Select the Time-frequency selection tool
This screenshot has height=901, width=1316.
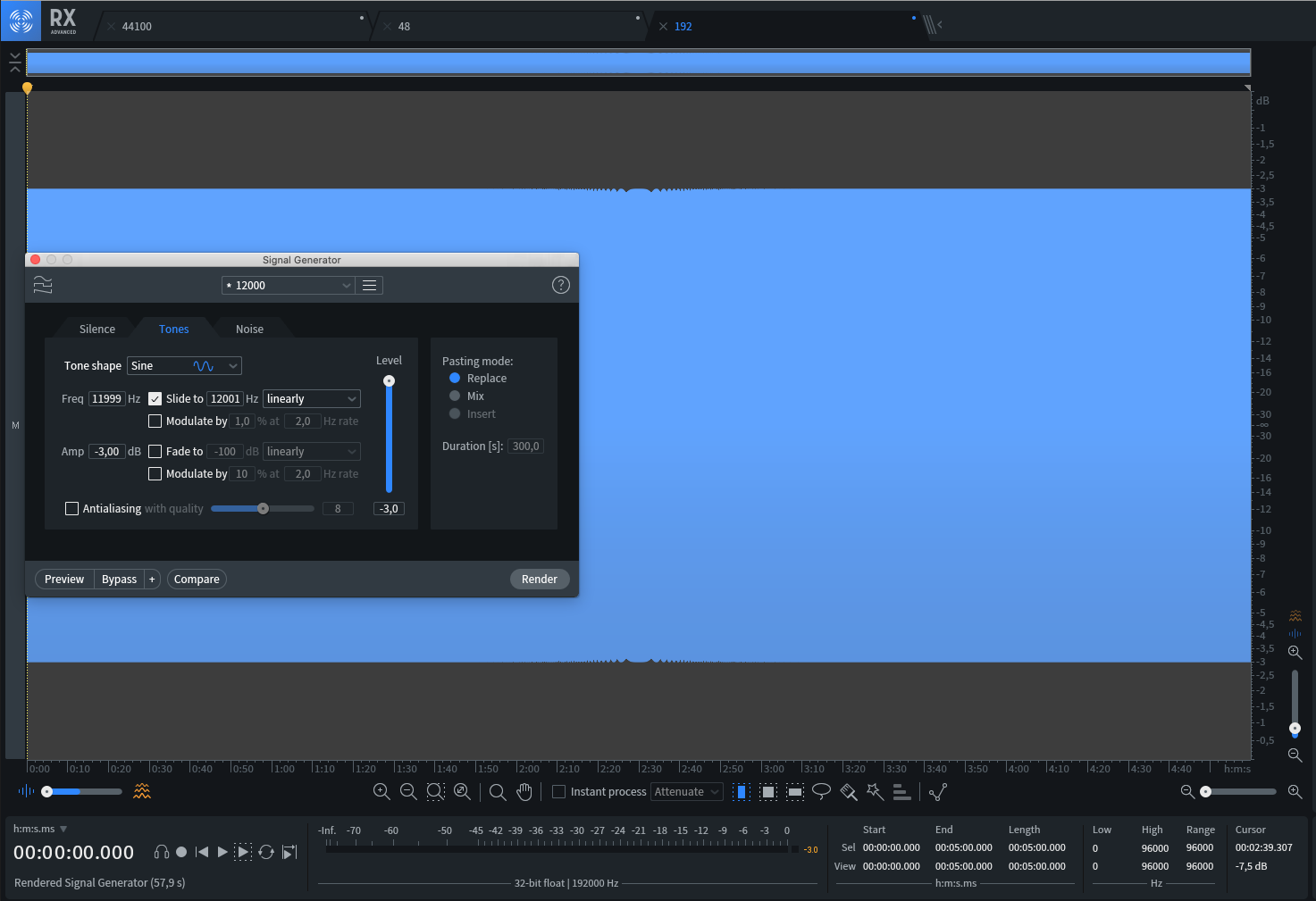pos(768,792)
